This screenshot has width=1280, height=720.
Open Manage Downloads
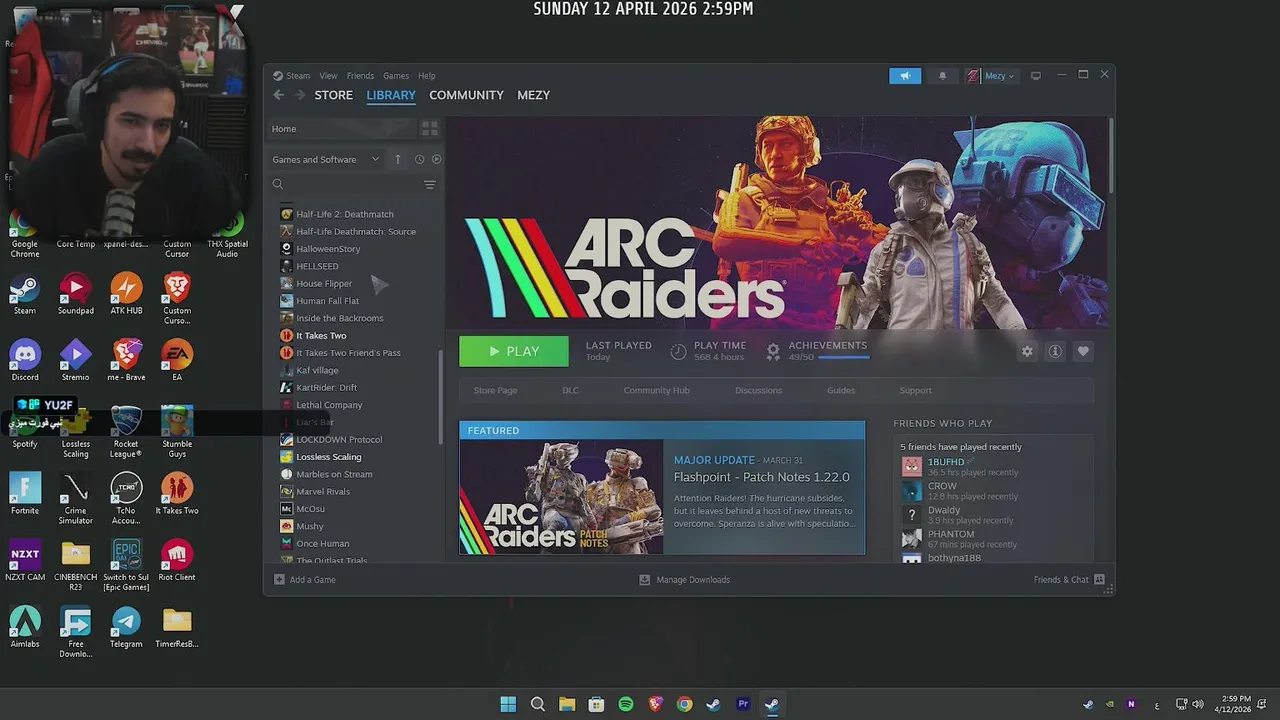(x=685, y=580)
